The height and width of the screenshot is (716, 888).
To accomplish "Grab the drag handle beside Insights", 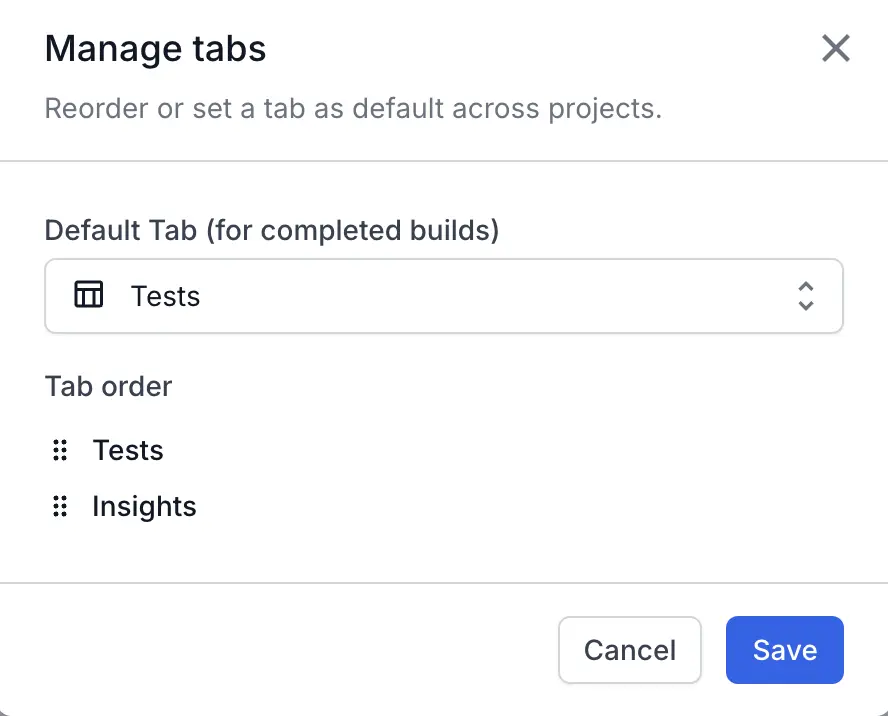I will 60,507.
